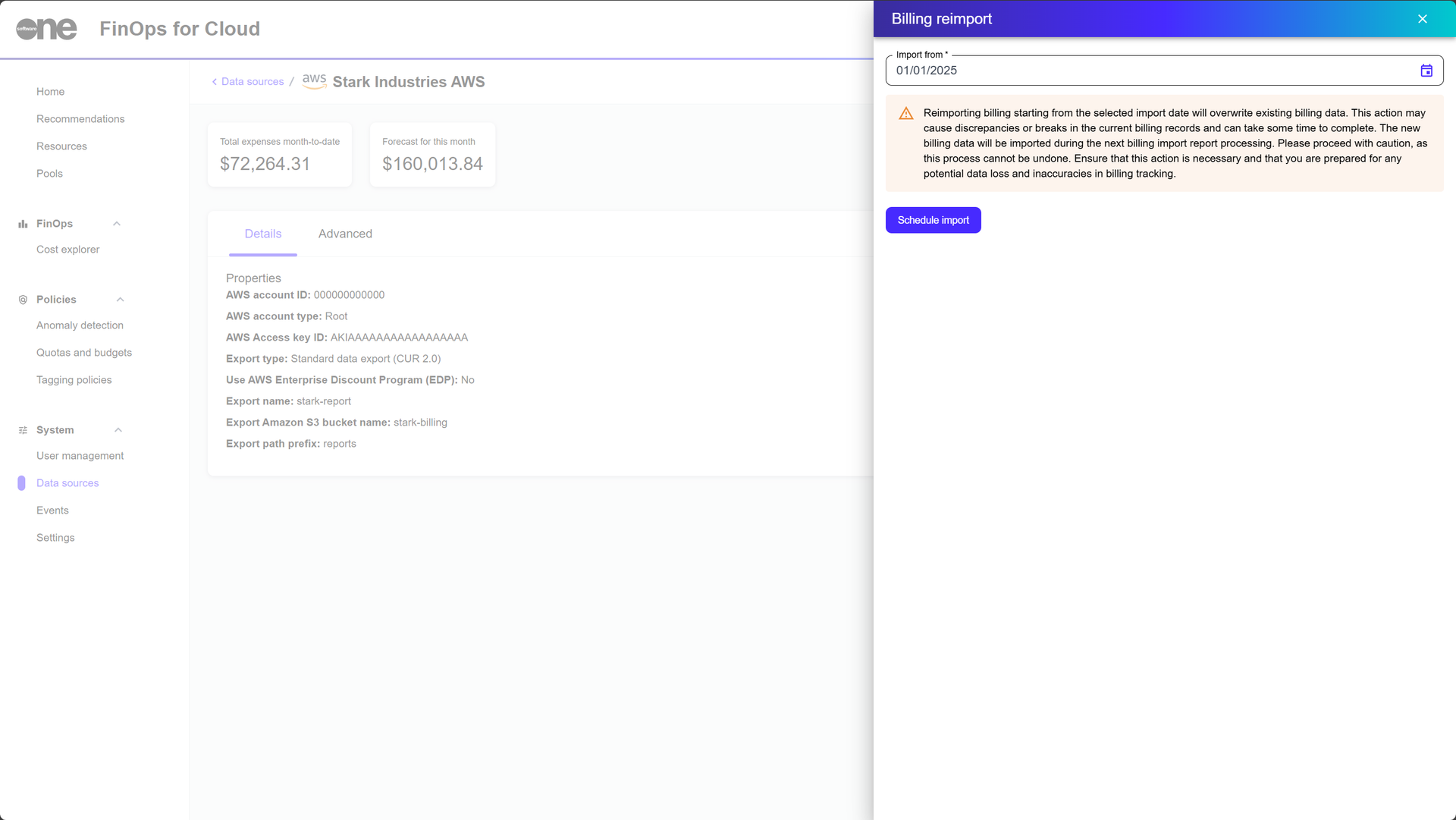Click the Export name stark-report row

click(x=288, y=401)
